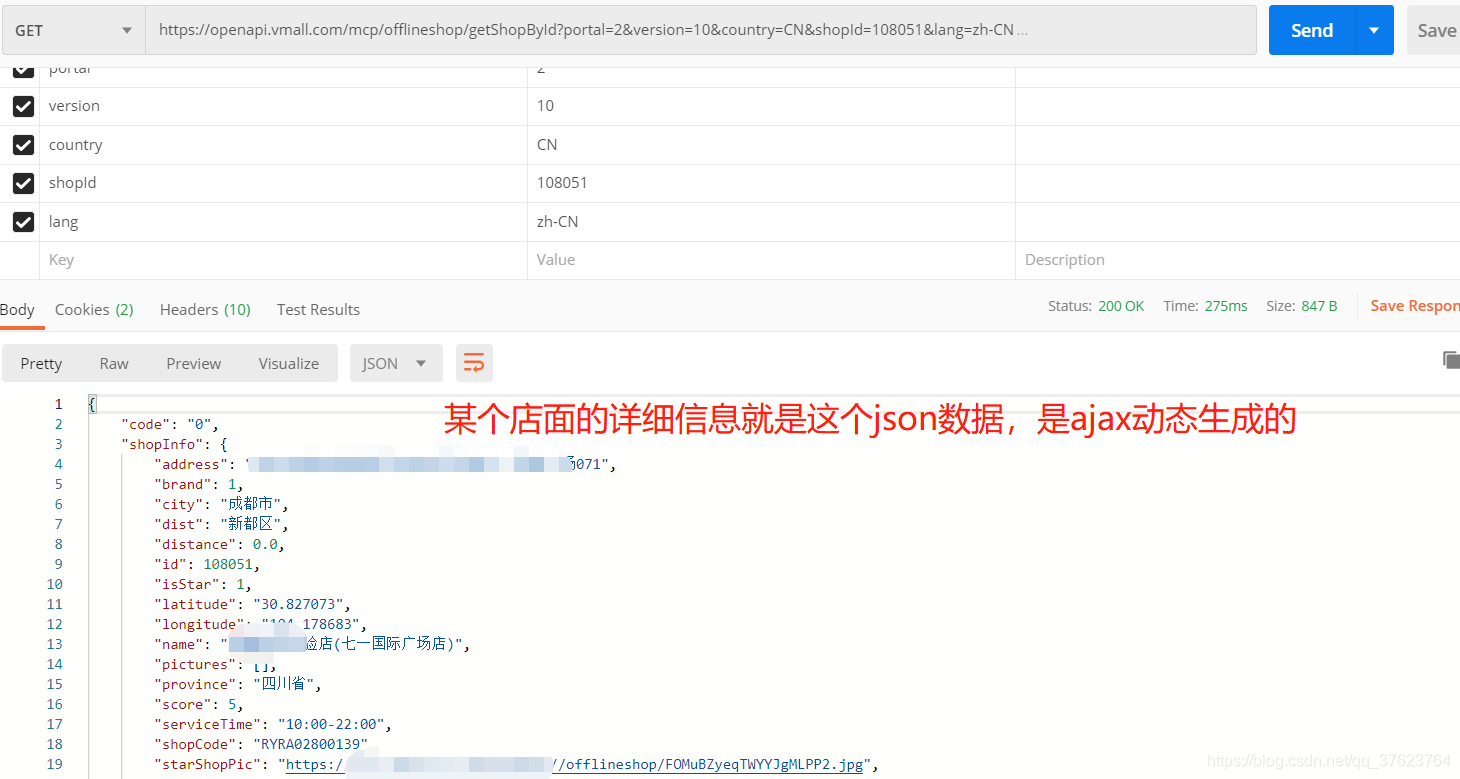Viewport: 1460px width, 779px height.
Task: Open the Send options arrow dropdown
Action: [1376, 29]
